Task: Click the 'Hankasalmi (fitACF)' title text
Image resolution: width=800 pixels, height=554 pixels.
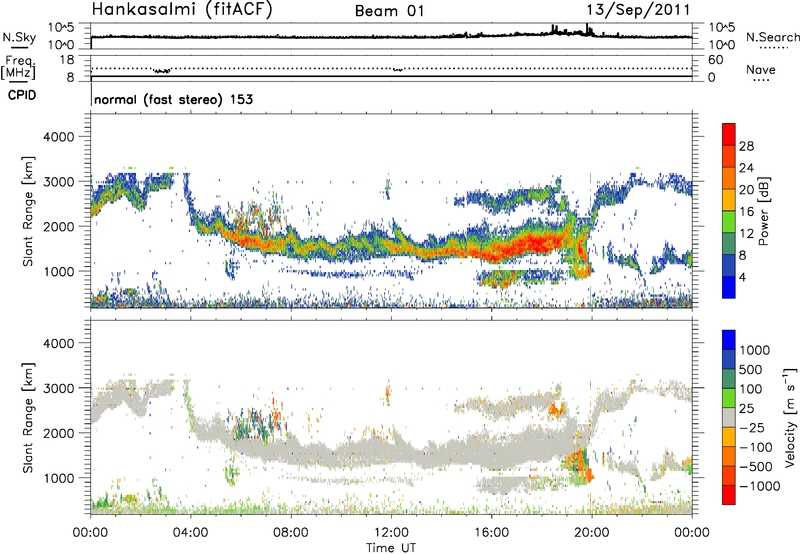Action: click(182, 9)
